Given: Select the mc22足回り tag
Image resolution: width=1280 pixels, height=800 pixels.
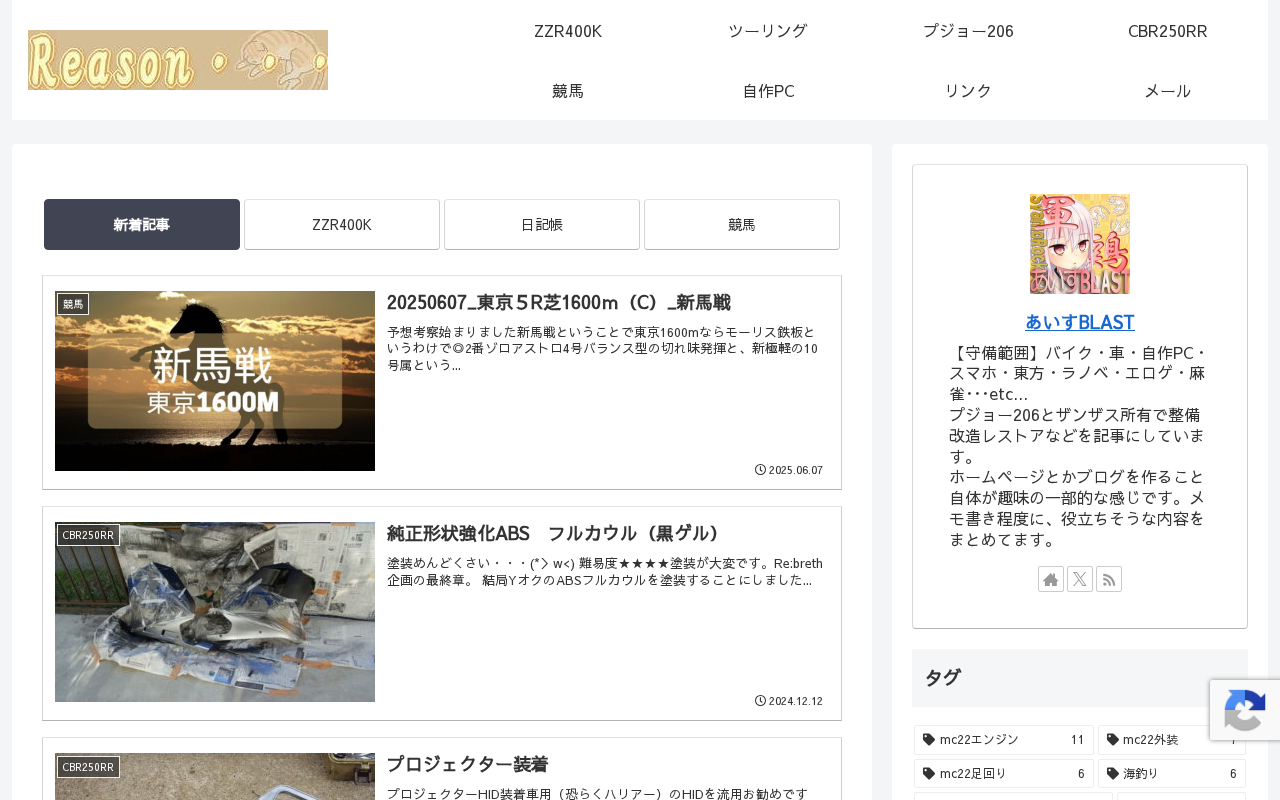Looking at the screenshot, I should click(x=1004, y=774).
